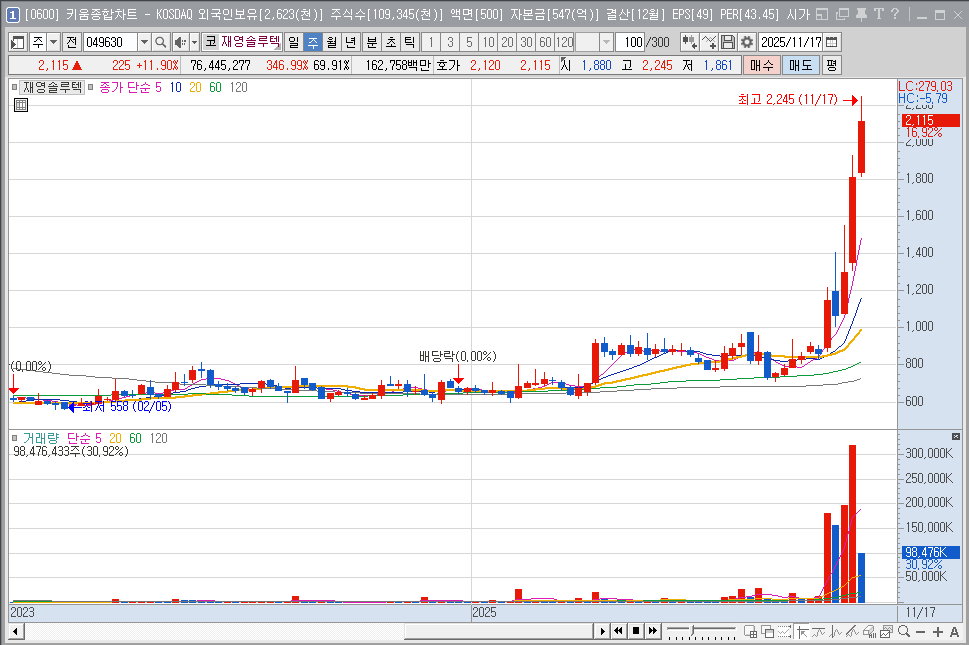Click the 배당락(0.00%) marker label
Viewport: 969px width, 645px height.
pos(458,356)
